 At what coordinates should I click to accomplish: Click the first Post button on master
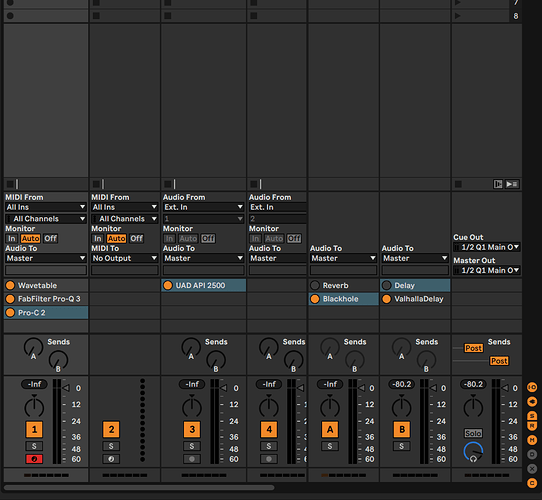[x=473, y=348]
